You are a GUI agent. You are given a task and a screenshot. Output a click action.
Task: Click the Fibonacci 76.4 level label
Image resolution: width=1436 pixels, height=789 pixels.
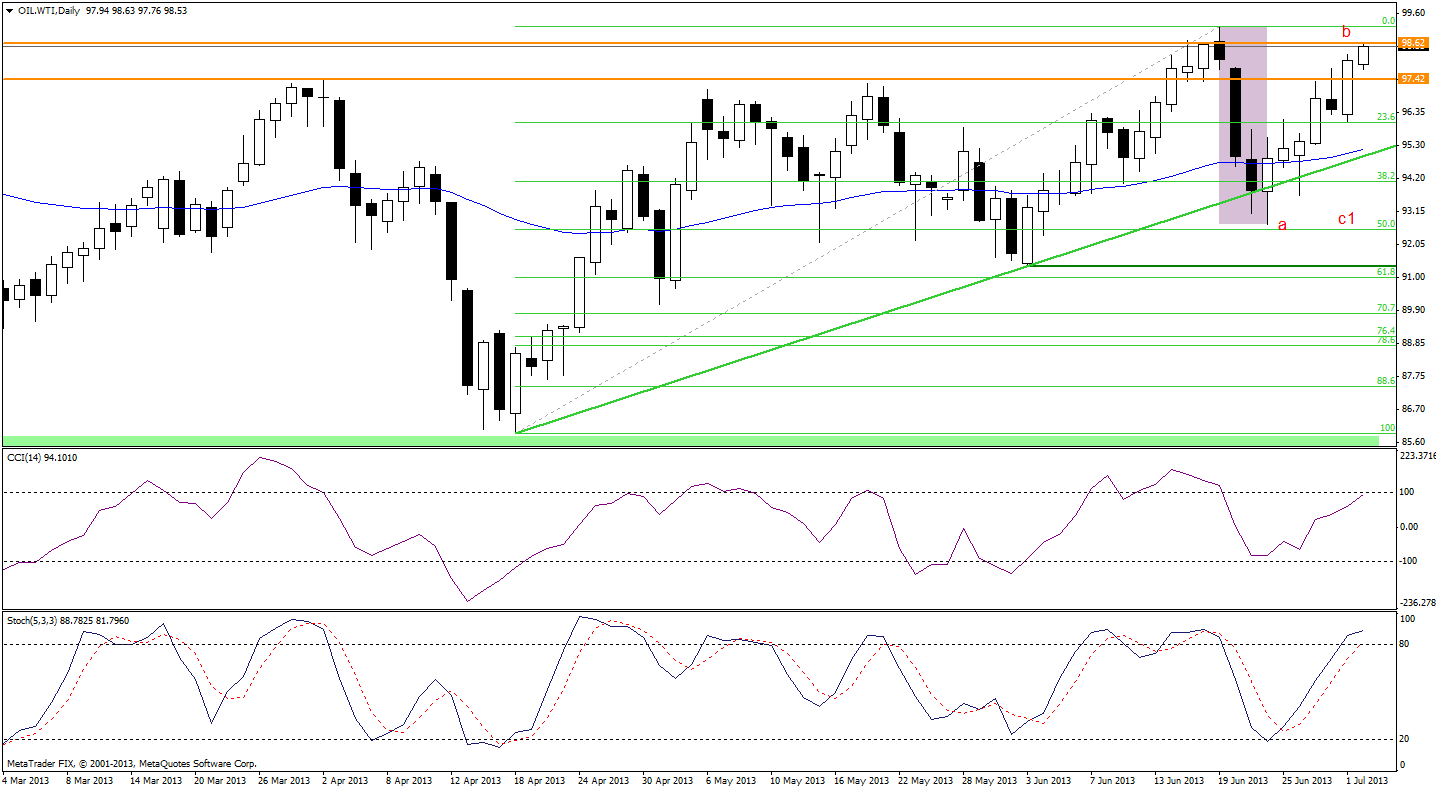(x=1386, y=331)
